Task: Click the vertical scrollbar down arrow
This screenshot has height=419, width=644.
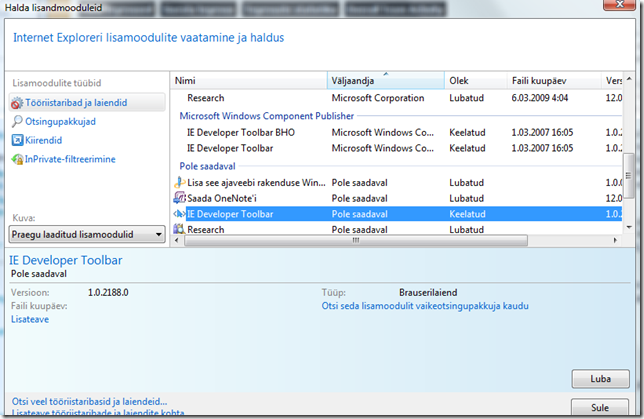Action: point(629,227)
